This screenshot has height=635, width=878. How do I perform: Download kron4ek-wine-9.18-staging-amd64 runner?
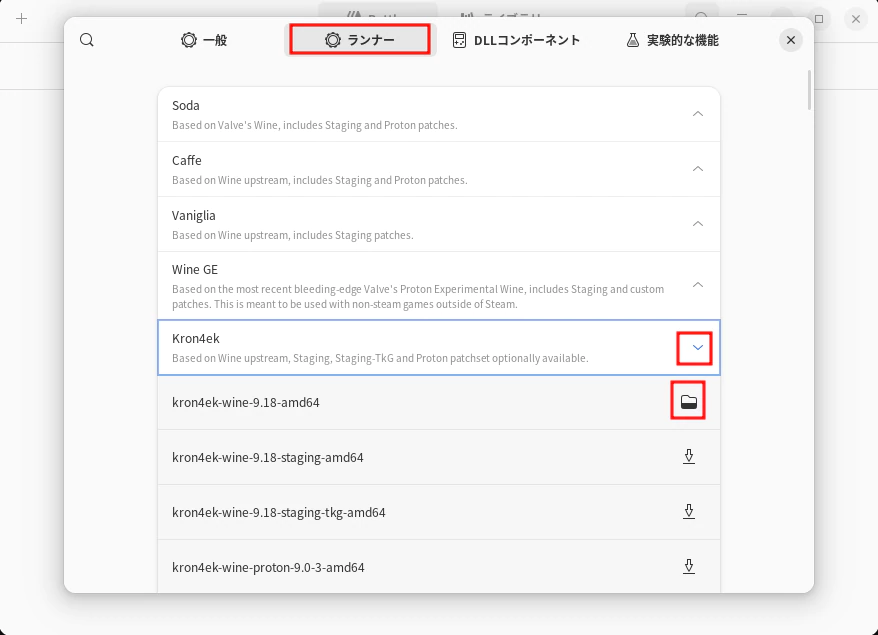coord(688,457)
